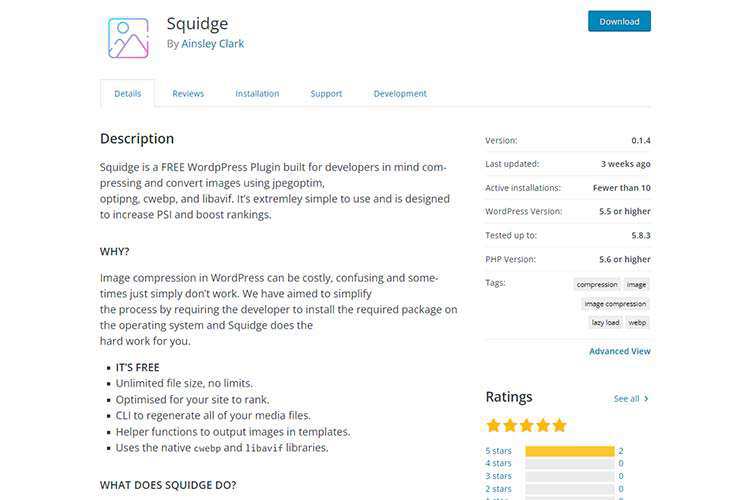This screenshot has height=500, width=750.
Task: Go to the Development tab
Action: 400,94
